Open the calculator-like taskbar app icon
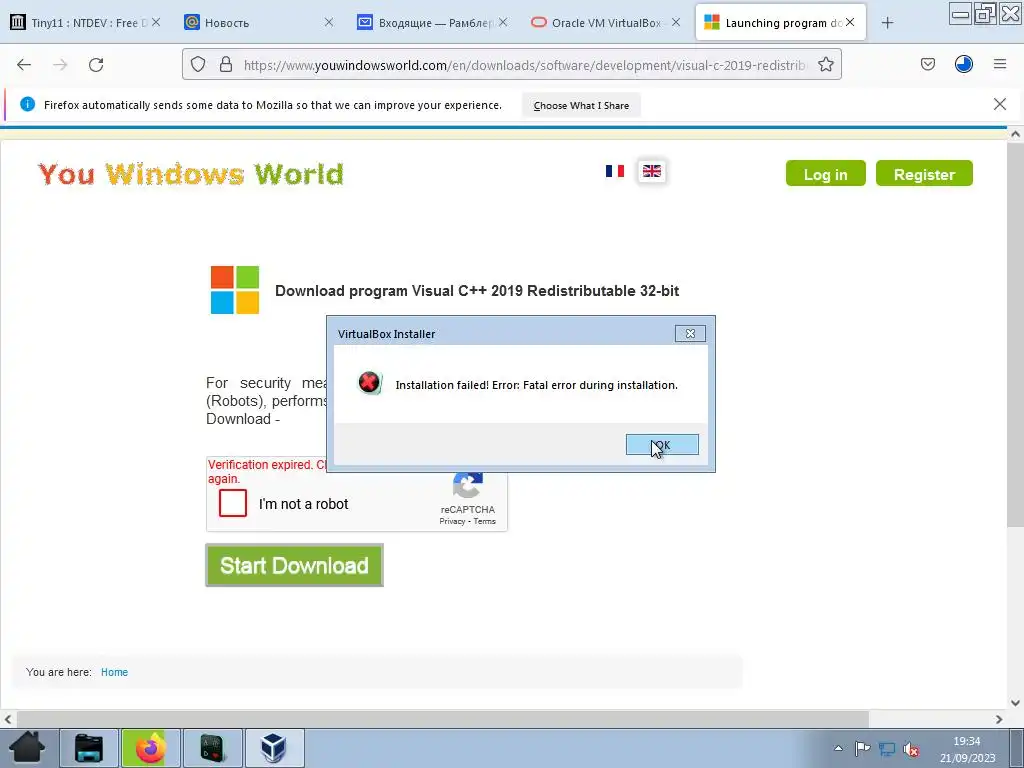Screen dimensions: 1024x768 click(212, 748)
